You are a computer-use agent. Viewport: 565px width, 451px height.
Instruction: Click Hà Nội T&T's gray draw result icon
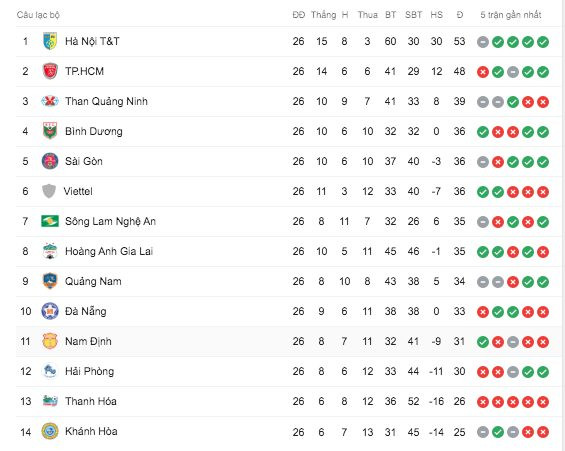[x=483, y=42]
